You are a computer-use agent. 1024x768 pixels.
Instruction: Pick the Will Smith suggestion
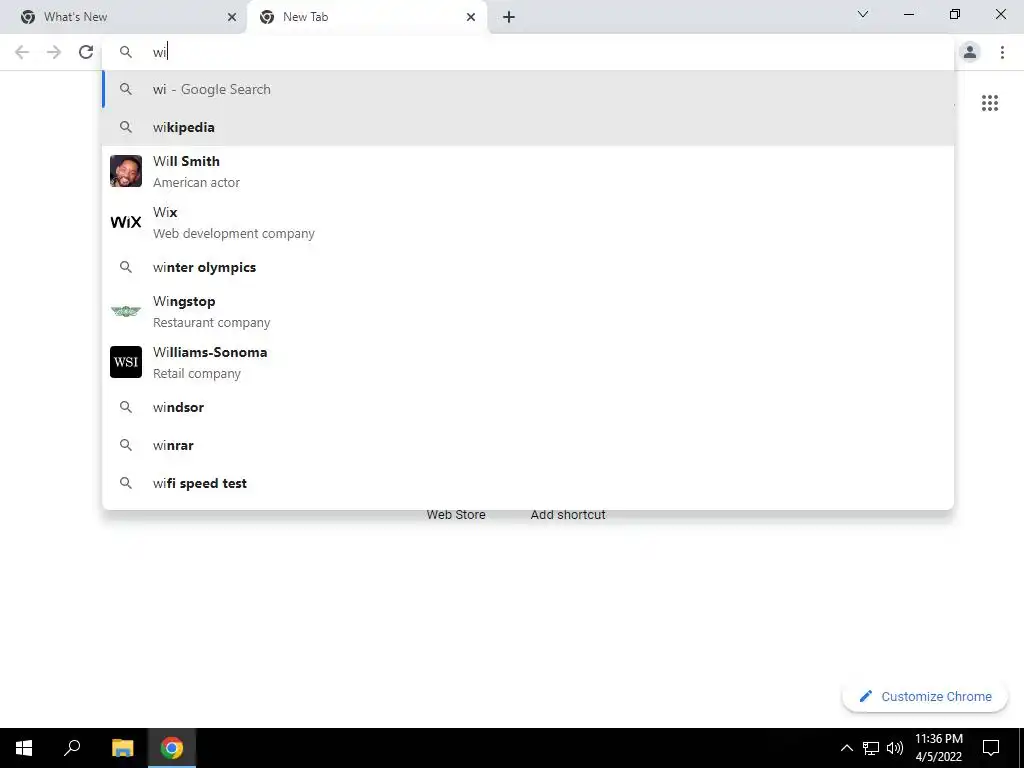(x=528, y=171)
